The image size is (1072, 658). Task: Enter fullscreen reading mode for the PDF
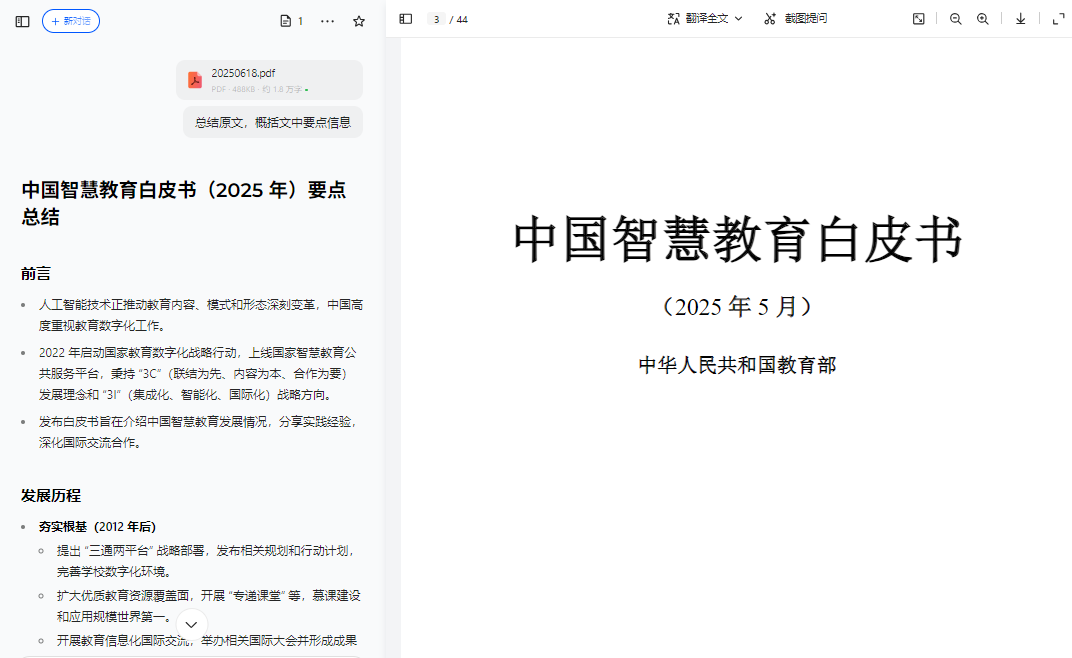pyautogui.click(x=1058, y=18)
